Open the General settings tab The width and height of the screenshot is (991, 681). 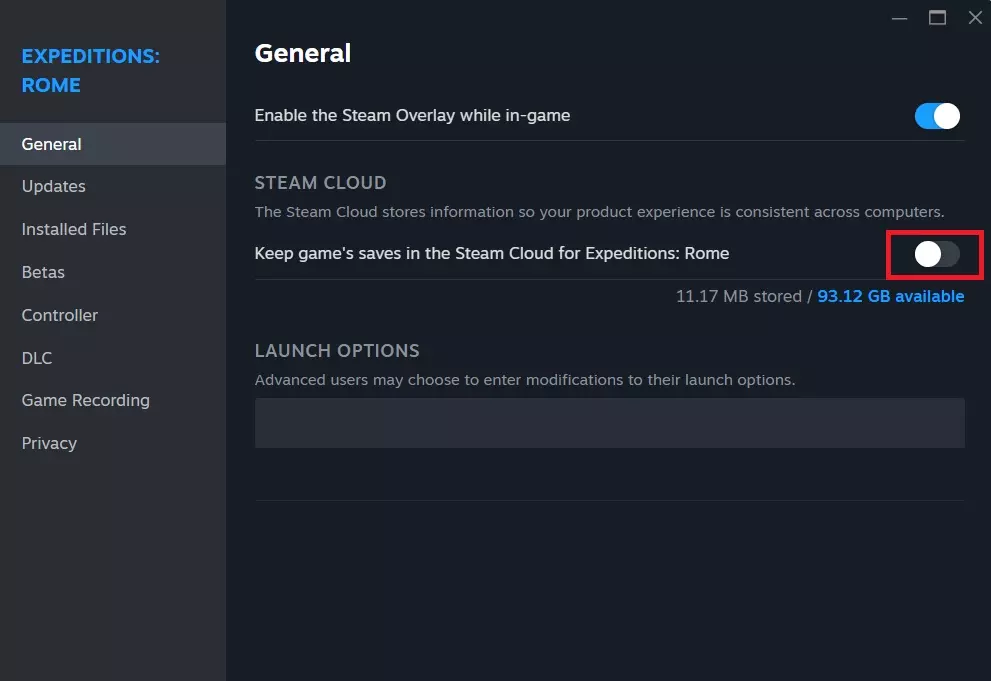tap(52, 144)
